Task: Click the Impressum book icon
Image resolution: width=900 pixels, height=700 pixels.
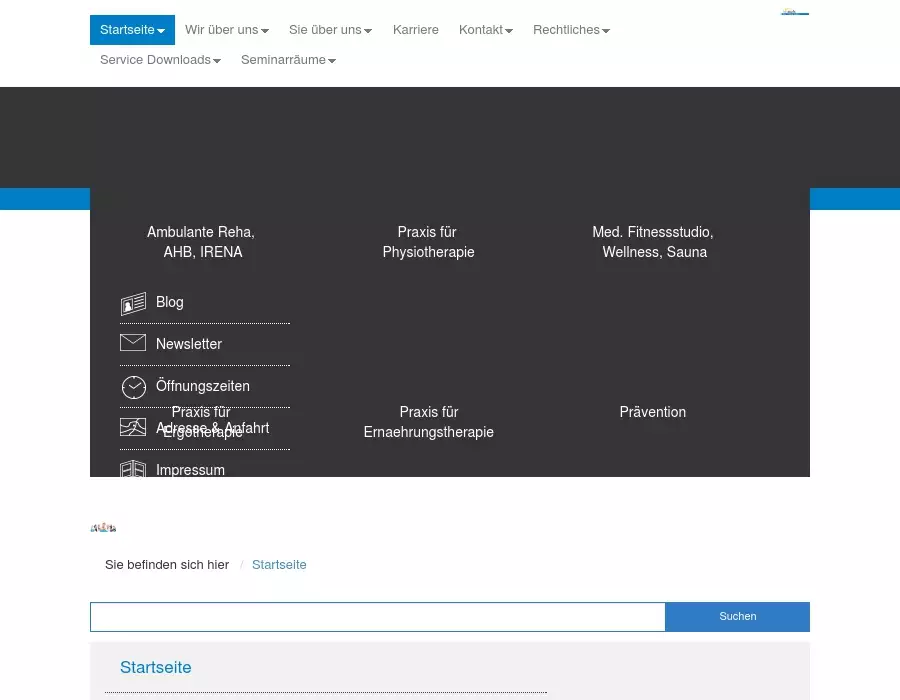Action: (133, 469)
